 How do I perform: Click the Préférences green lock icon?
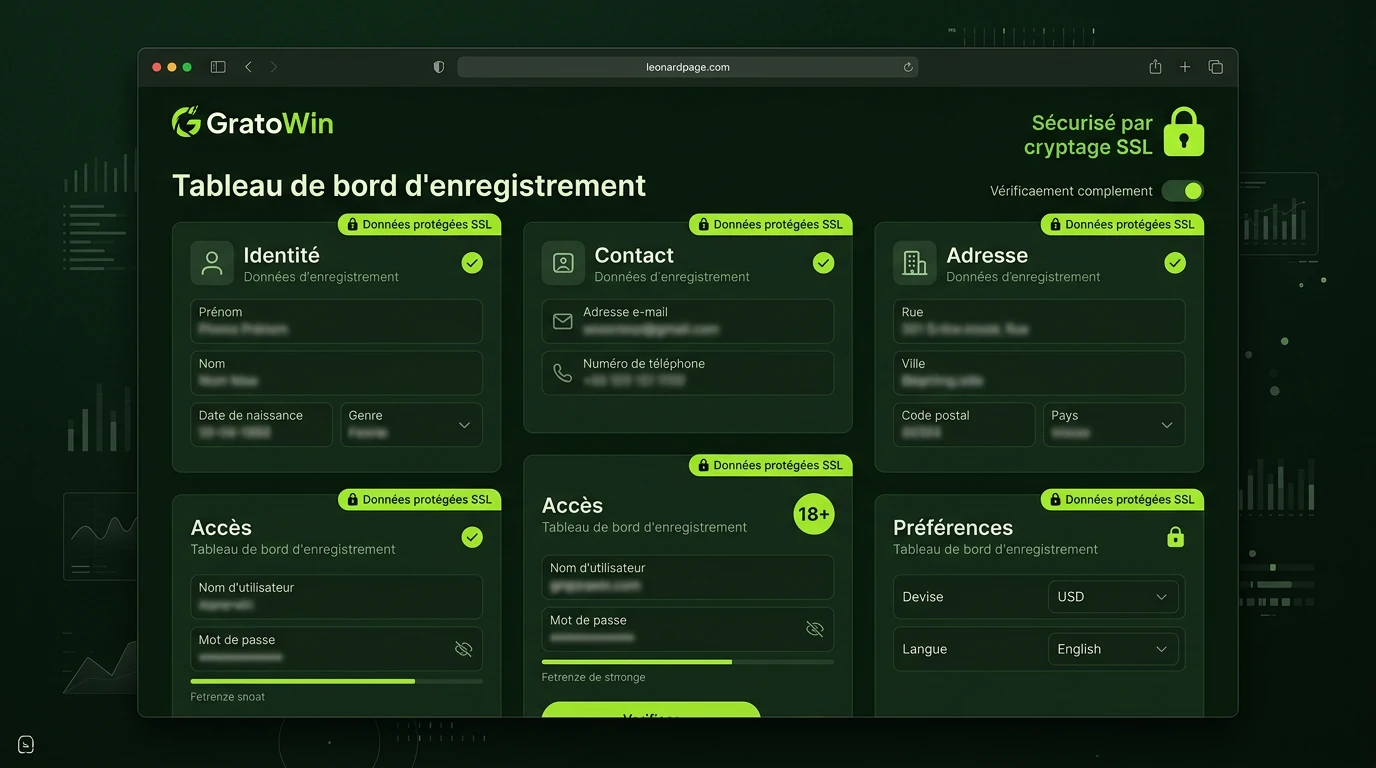pyautogui.click(x=1176, y=538)
